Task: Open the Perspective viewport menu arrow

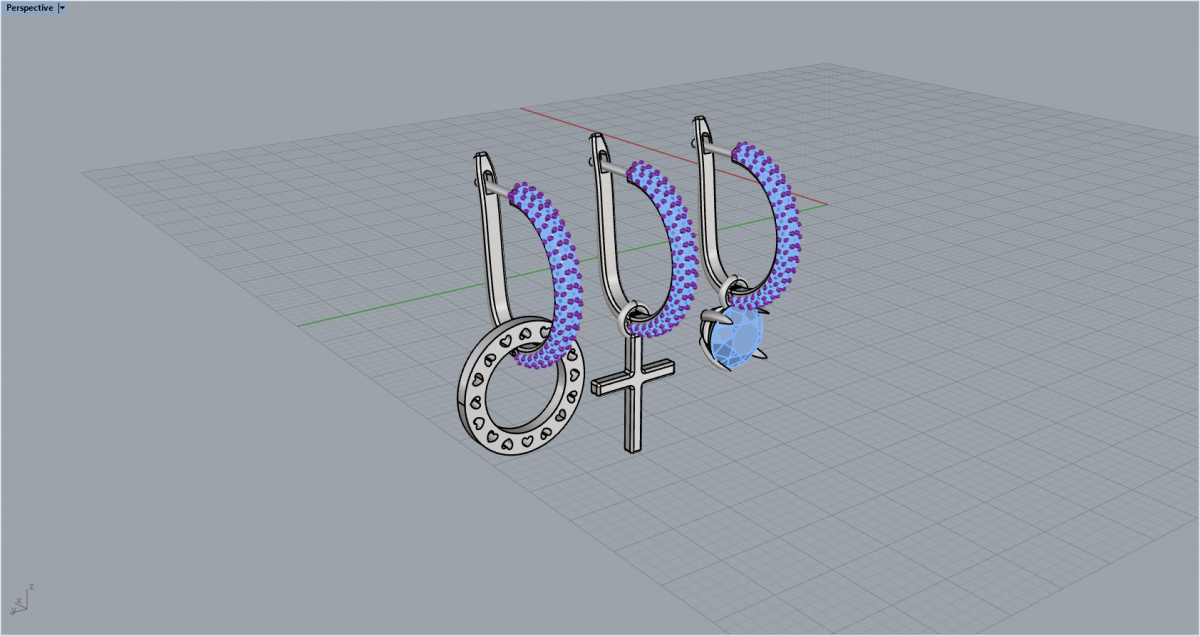Action: (62, 7)
